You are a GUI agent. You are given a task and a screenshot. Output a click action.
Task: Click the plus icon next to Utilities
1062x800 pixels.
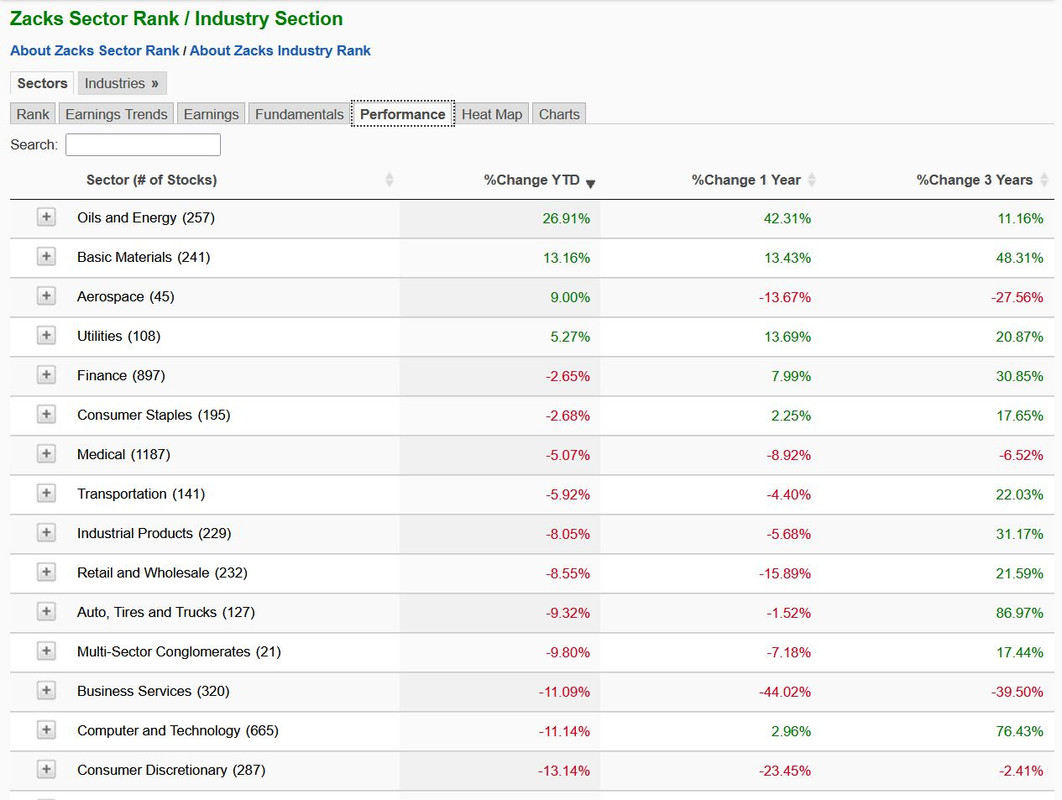pos(46,336)
